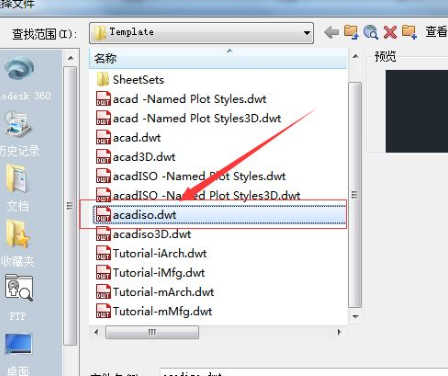Screen dimensions: 448x376
Task: Create a new folder icon
Action: pos(409,32)
